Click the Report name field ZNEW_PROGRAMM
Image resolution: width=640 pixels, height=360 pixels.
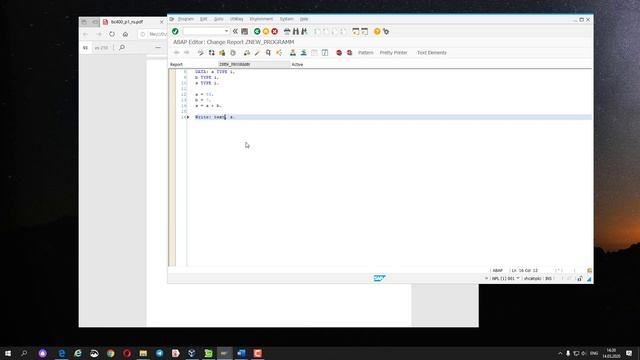click(x=254, y=64)
